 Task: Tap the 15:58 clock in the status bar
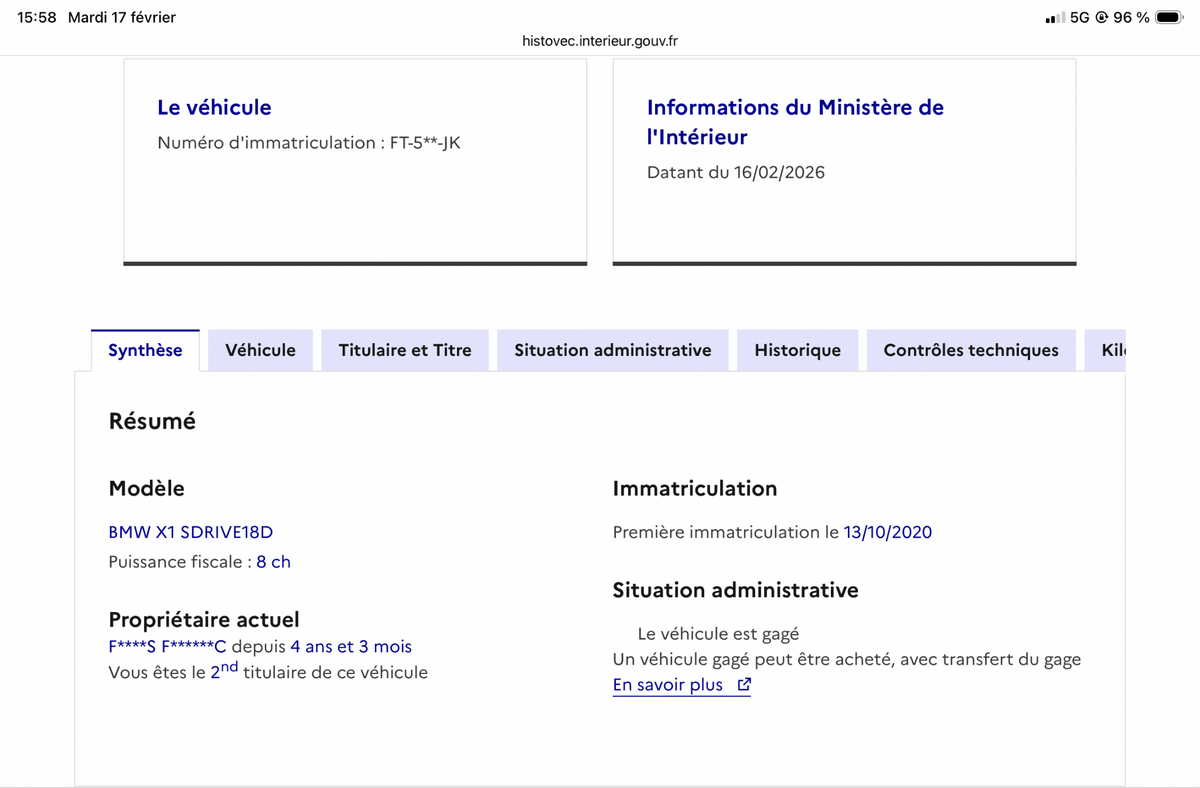37,18
